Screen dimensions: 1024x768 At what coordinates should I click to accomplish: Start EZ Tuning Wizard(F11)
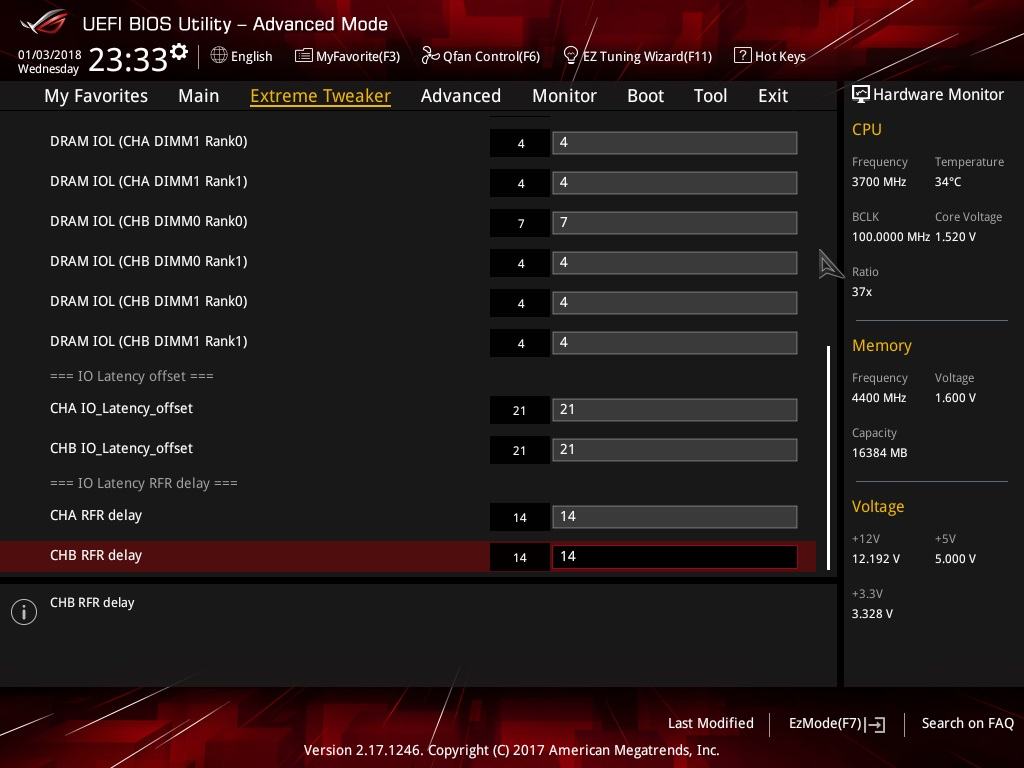tap(647, 56)
